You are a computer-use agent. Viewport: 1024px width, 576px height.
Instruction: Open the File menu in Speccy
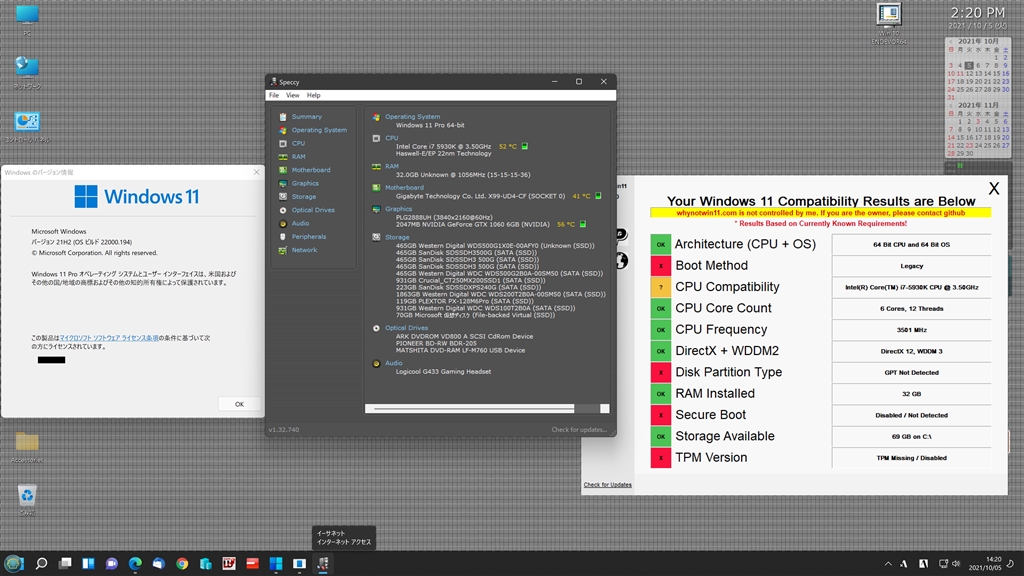tap(273, 95)
